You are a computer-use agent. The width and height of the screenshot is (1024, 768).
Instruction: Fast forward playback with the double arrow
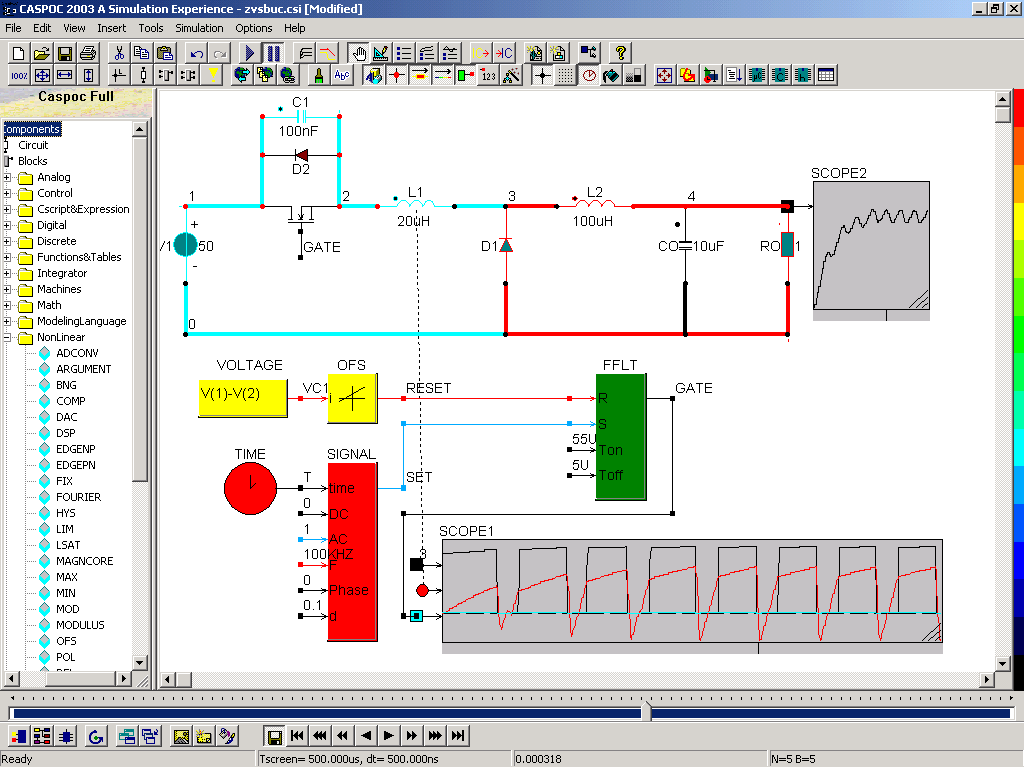(411, 736)
